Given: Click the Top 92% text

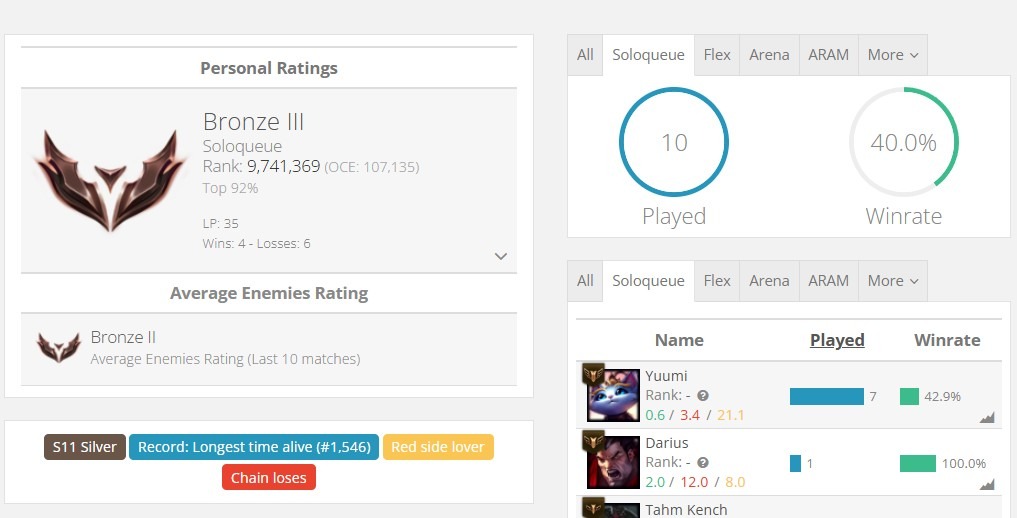Looking at the screenshot, I should click(230, 188).
